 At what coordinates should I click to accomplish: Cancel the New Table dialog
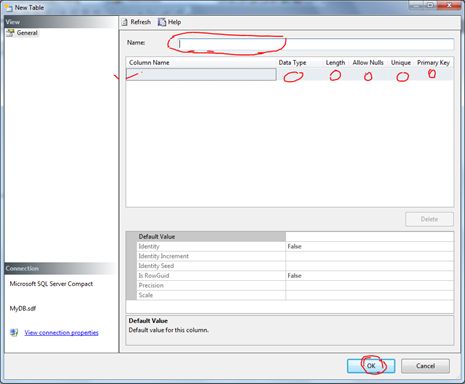[425, 366]
